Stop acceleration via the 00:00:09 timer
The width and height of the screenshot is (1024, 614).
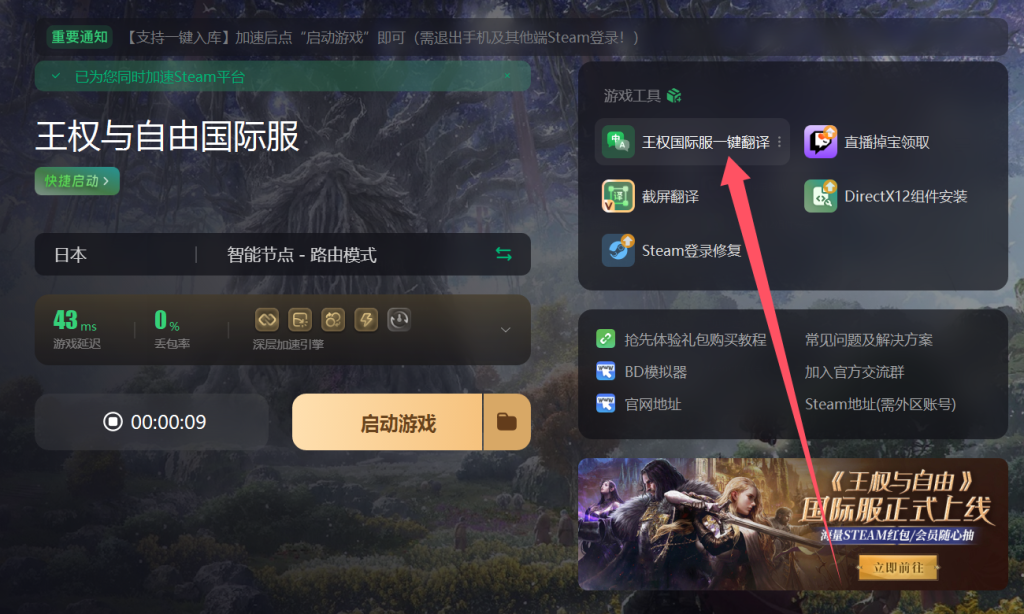(x=152, y=422)
